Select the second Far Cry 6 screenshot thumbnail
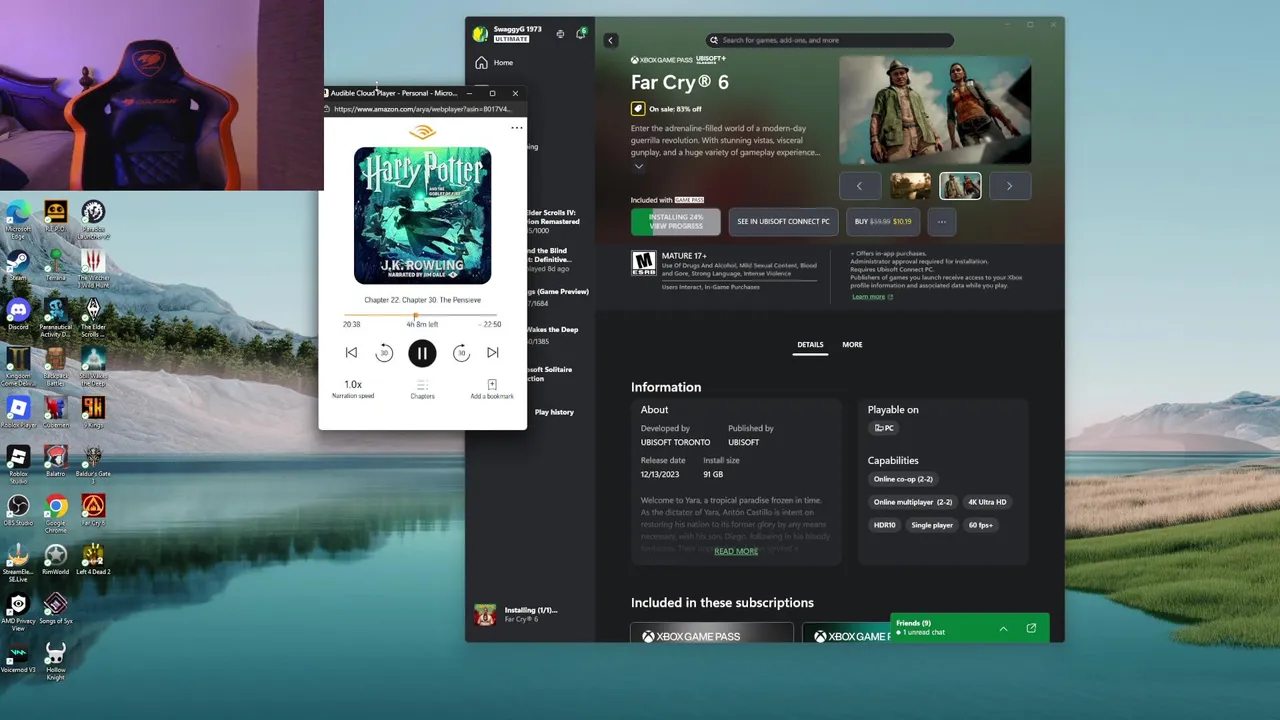This screenshot has width=1280, height=720. click(960, 186)
